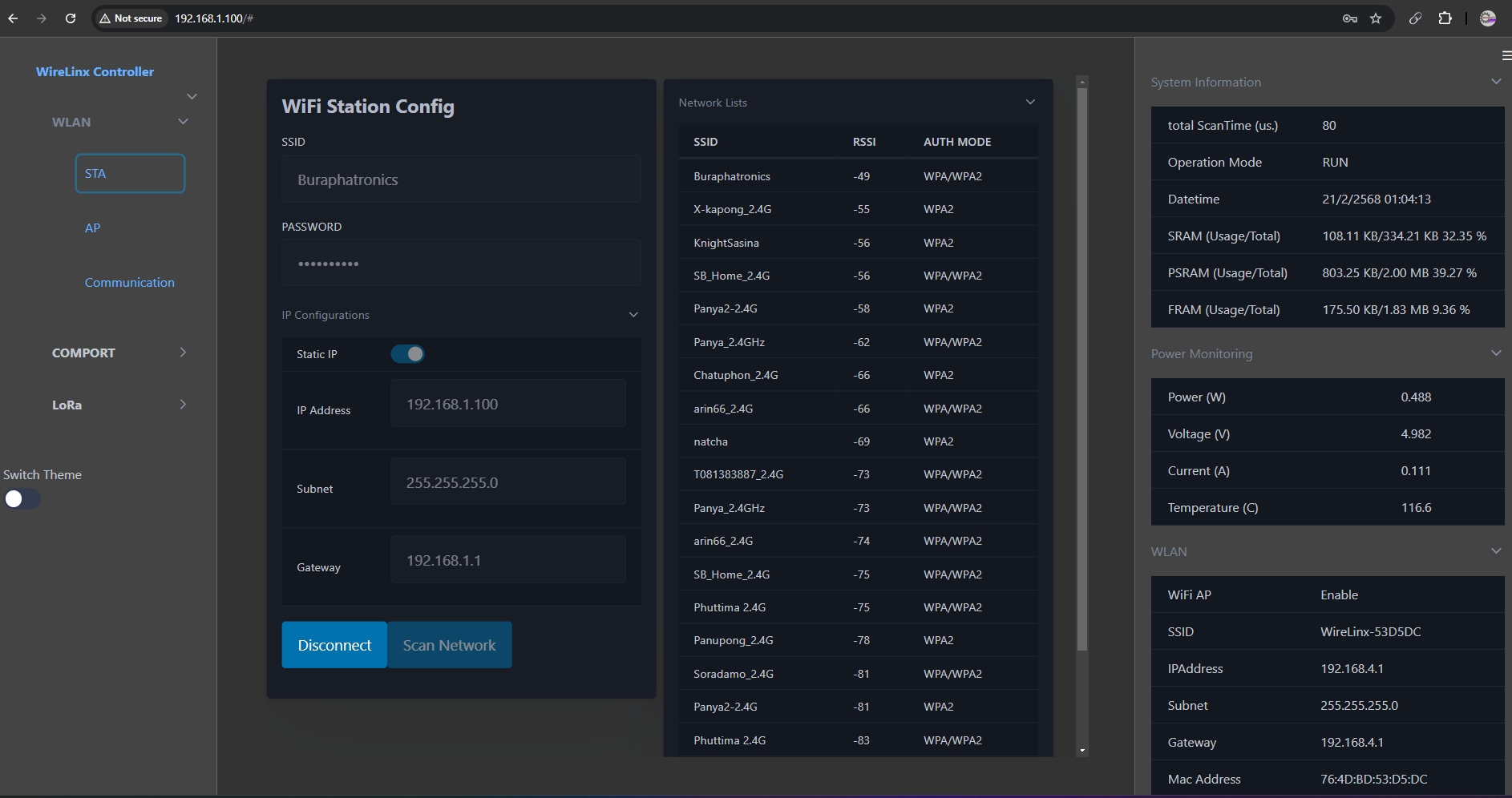This screenshot has width=1512, height=798.
Task: Click the Not secure warning icon
Action: [x=105, y=18]
